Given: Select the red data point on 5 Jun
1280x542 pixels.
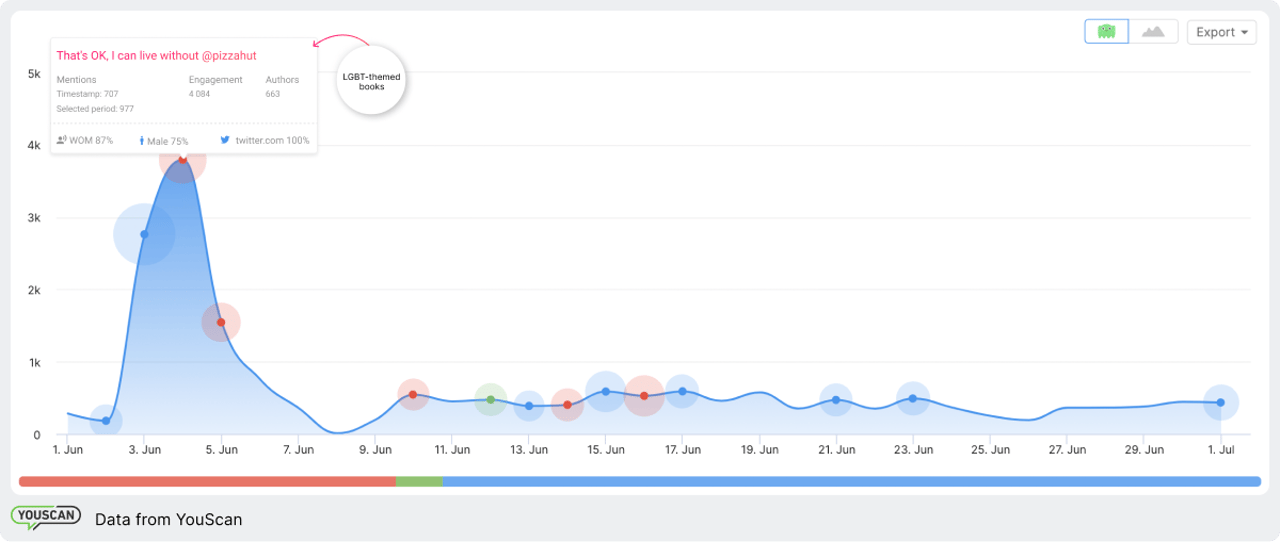Looking at the screenshot, I should click(x=221, y=322).
